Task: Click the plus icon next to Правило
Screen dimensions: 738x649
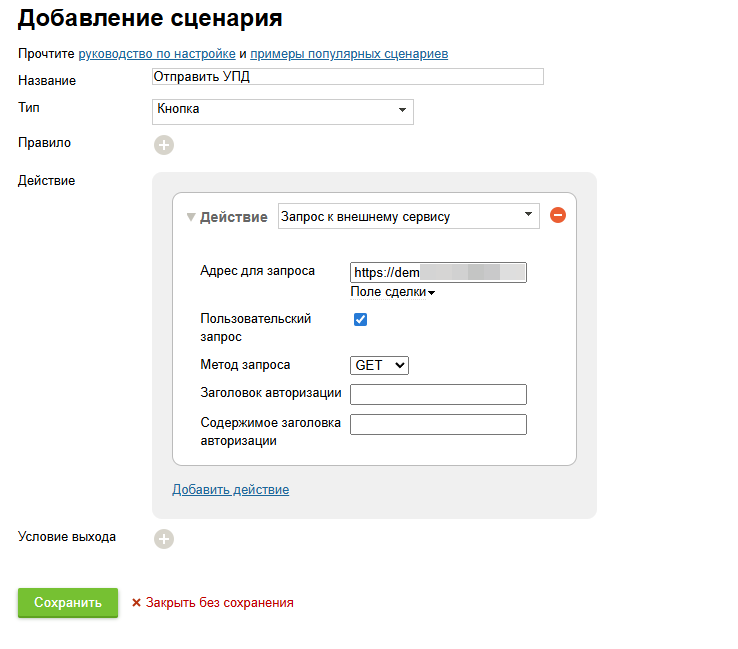Action: 164,145
